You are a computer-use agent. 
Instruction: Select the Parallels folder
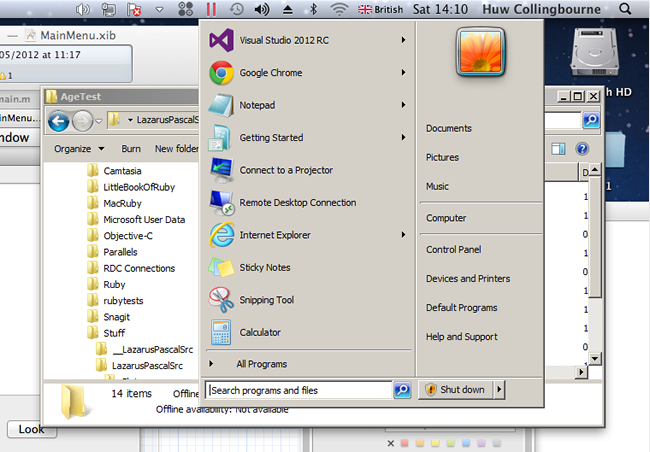[112, 252]
